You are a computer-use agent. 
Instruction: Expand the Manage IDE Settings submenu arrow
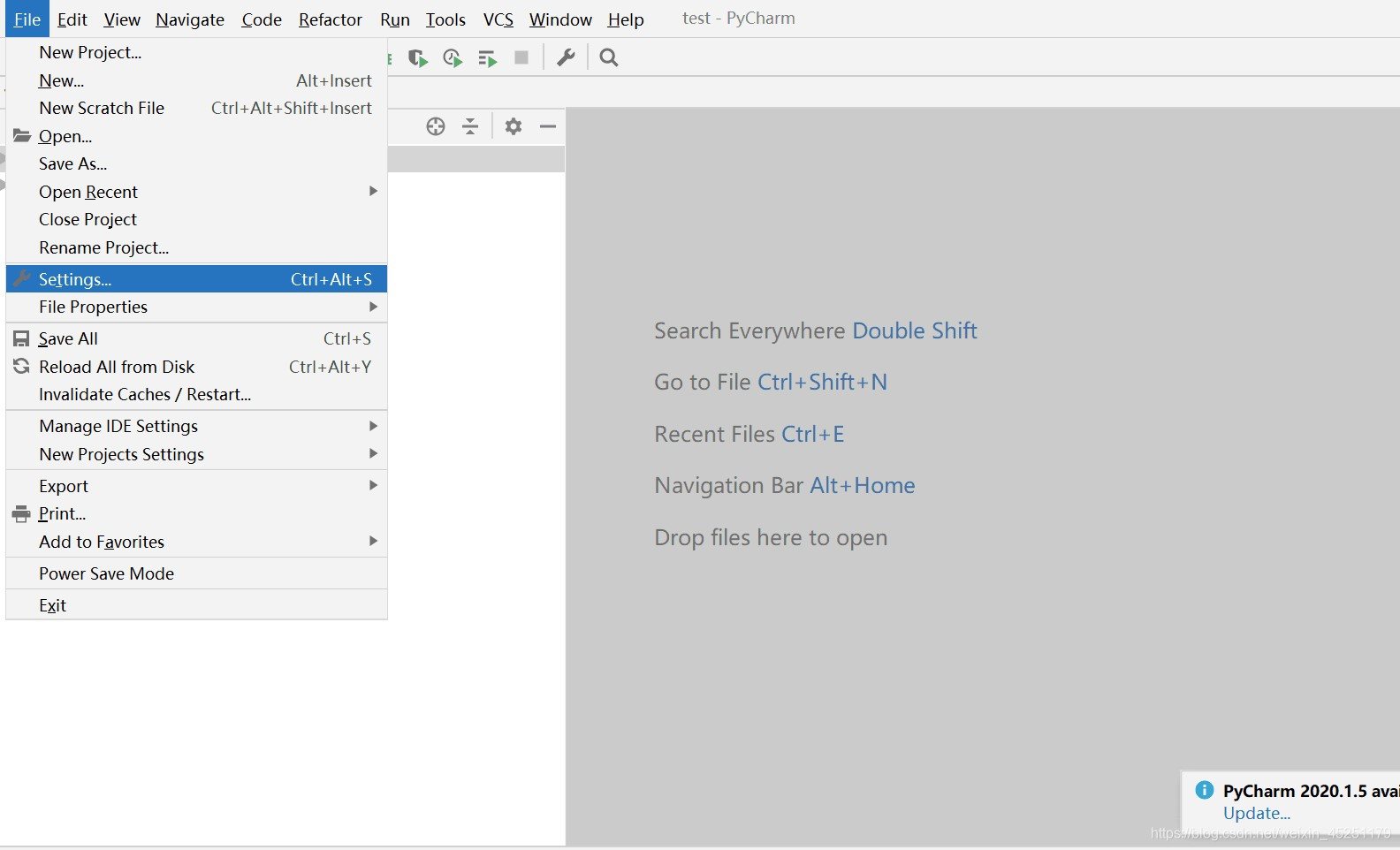[x=373, y=426]
